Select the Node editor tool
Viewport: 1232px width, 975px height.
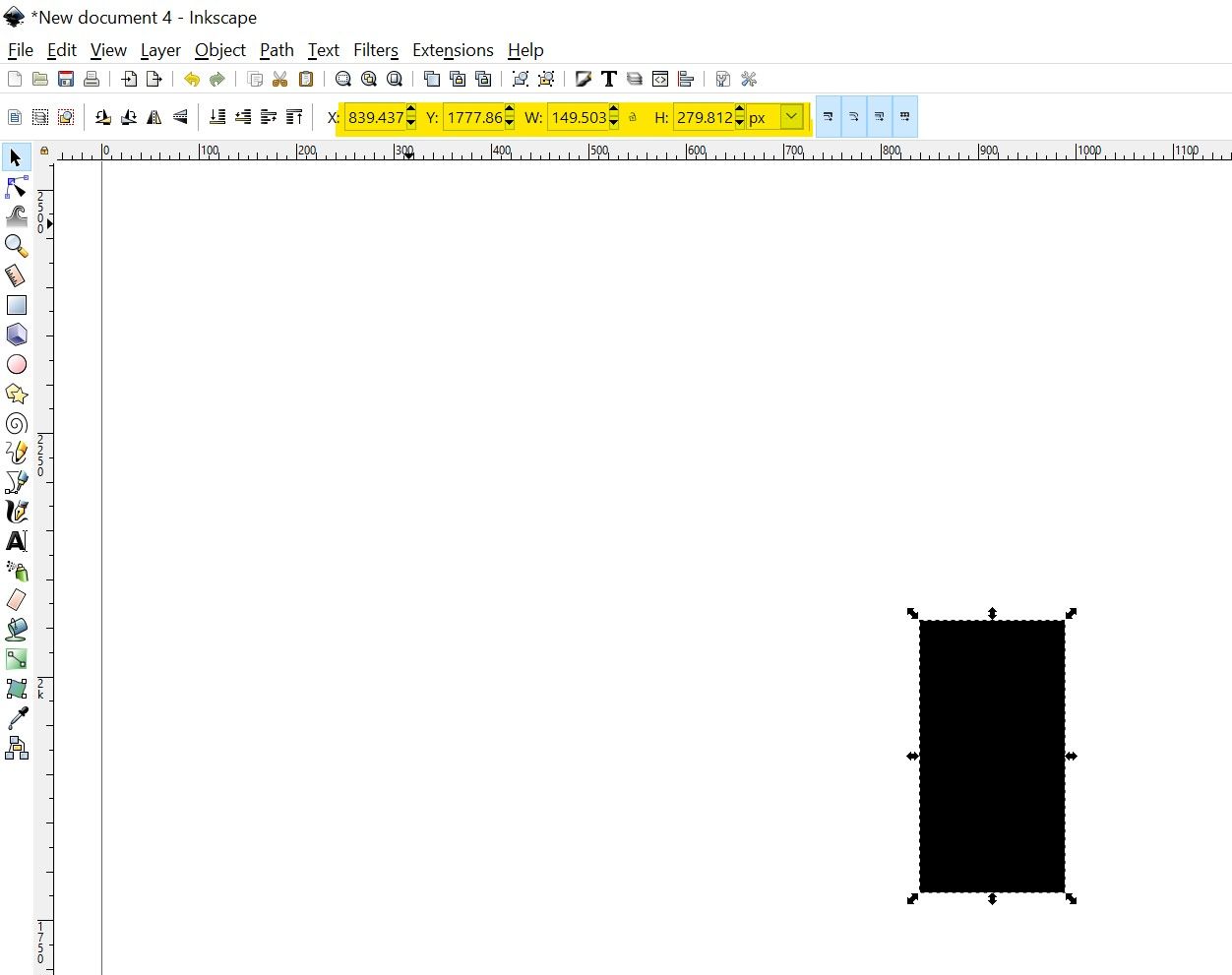pyautogui.click(x=16, y=187)
